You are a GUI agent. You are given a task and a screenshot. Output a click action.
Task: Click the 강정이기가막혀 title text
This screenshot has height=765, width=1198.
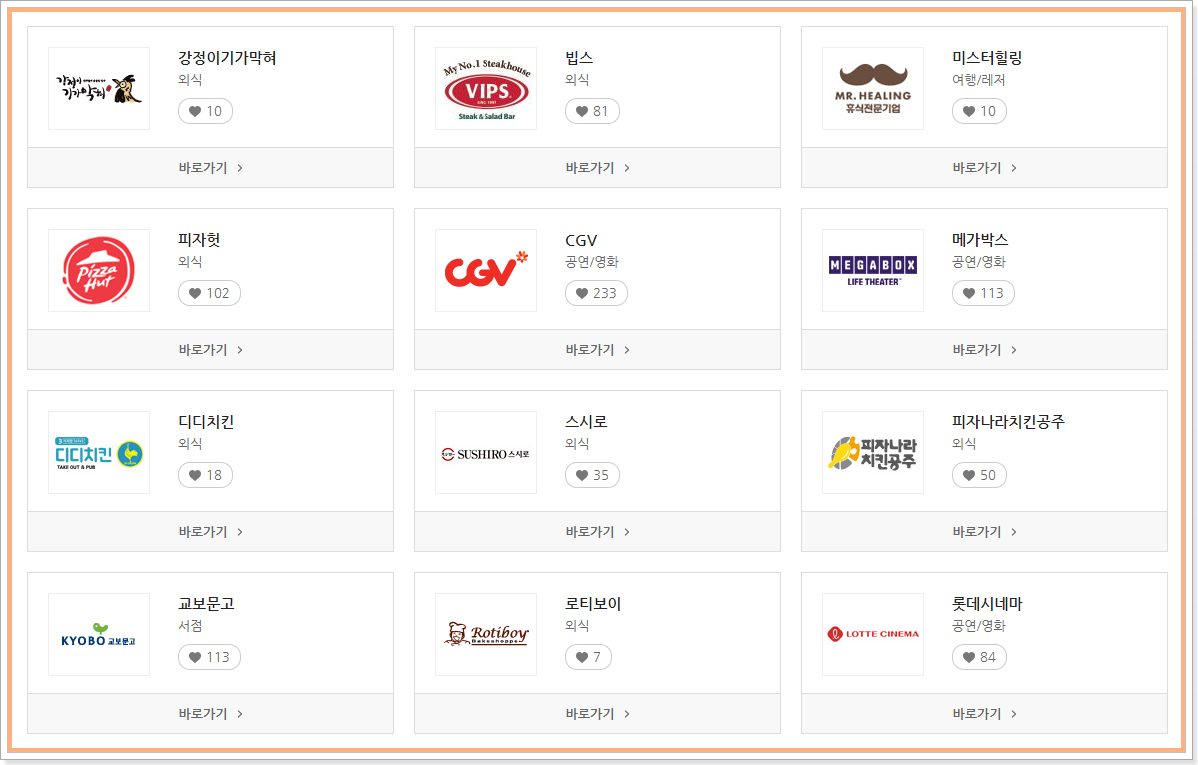227,58
